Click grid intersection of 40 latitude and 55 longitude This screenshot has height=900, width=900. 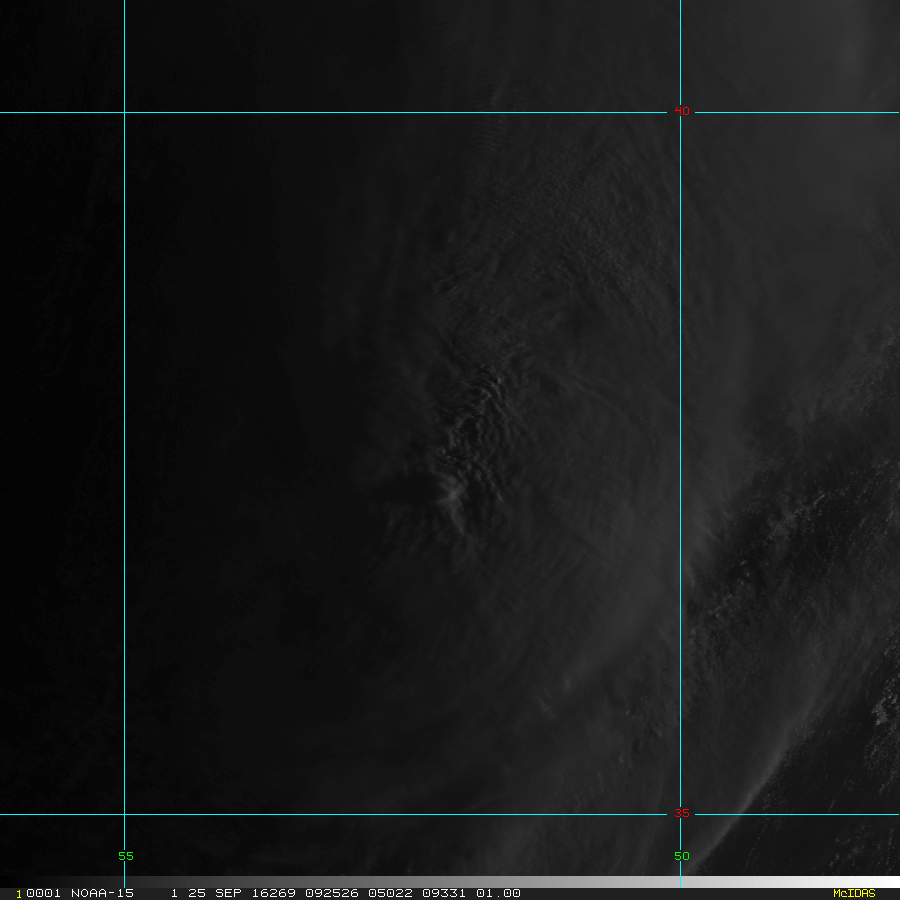[x=124, y=112]
